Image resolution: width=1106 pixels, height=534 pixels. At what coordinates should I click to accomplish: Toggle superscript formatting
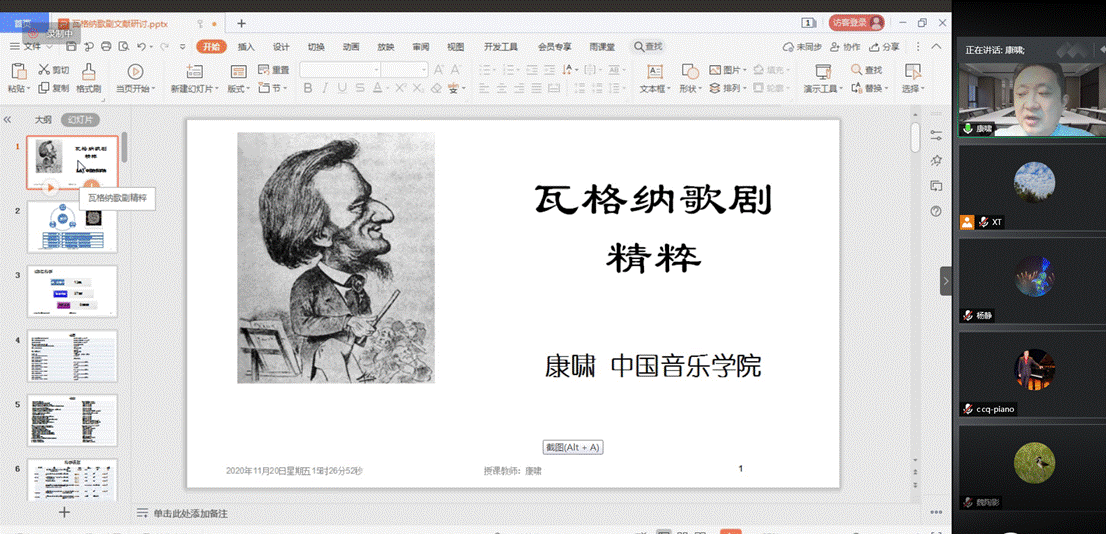tap(401, 88)
